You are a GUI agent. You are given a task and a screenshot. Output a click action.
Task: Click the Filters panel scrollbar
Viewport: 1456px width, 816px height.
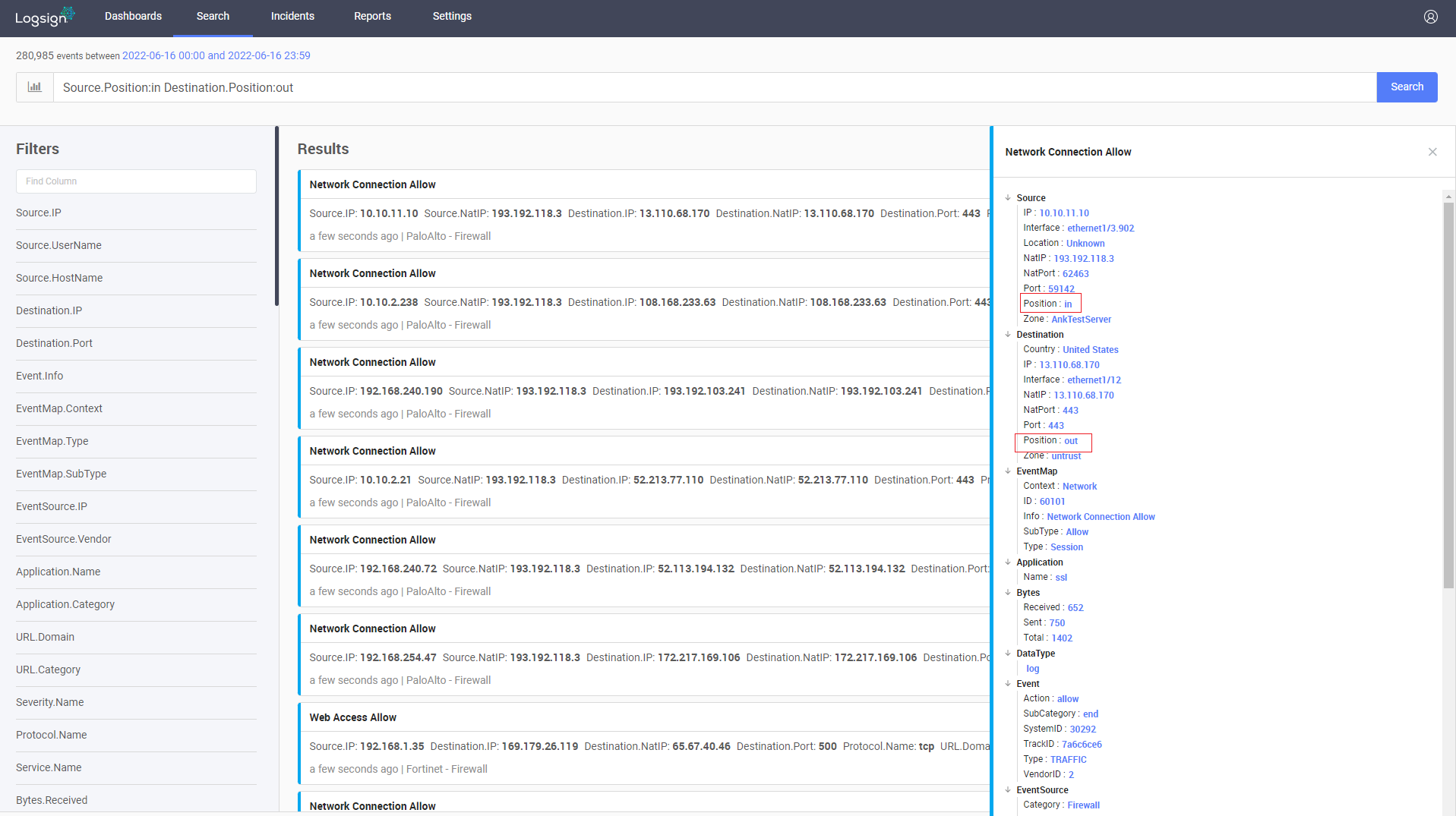tap(276, 216)
